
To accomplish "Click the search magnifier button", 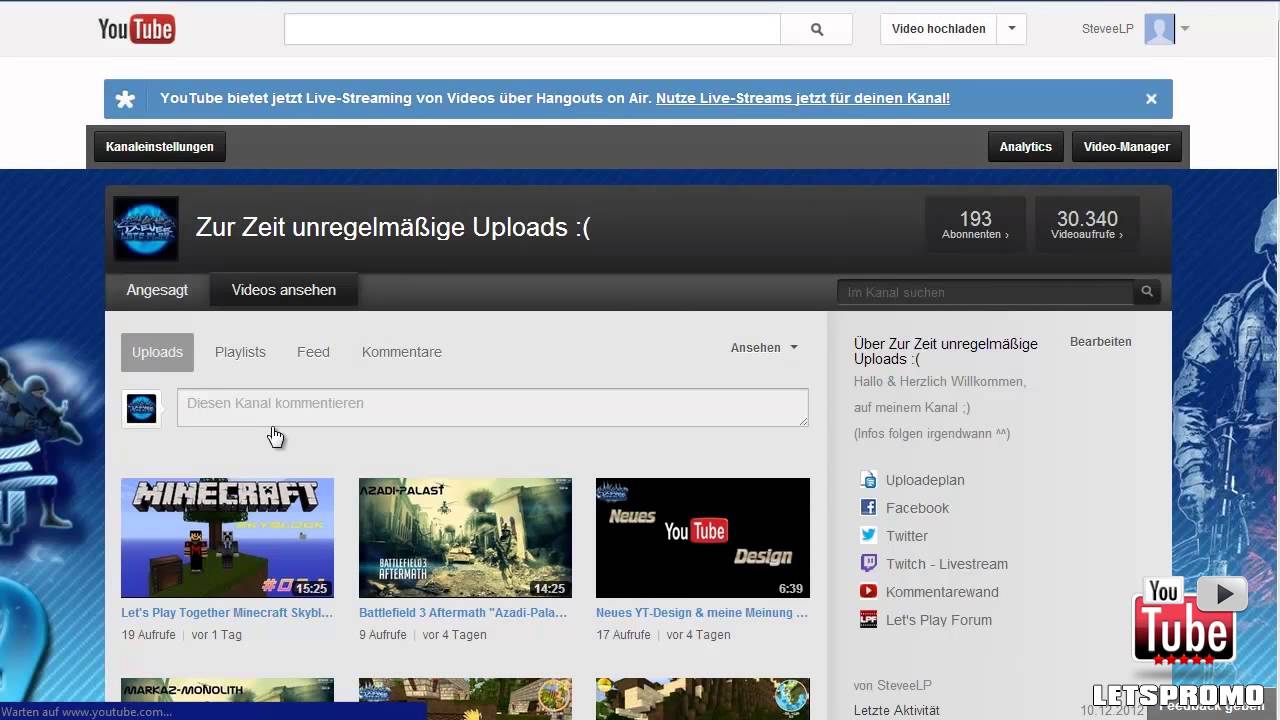I will (817, 29).
